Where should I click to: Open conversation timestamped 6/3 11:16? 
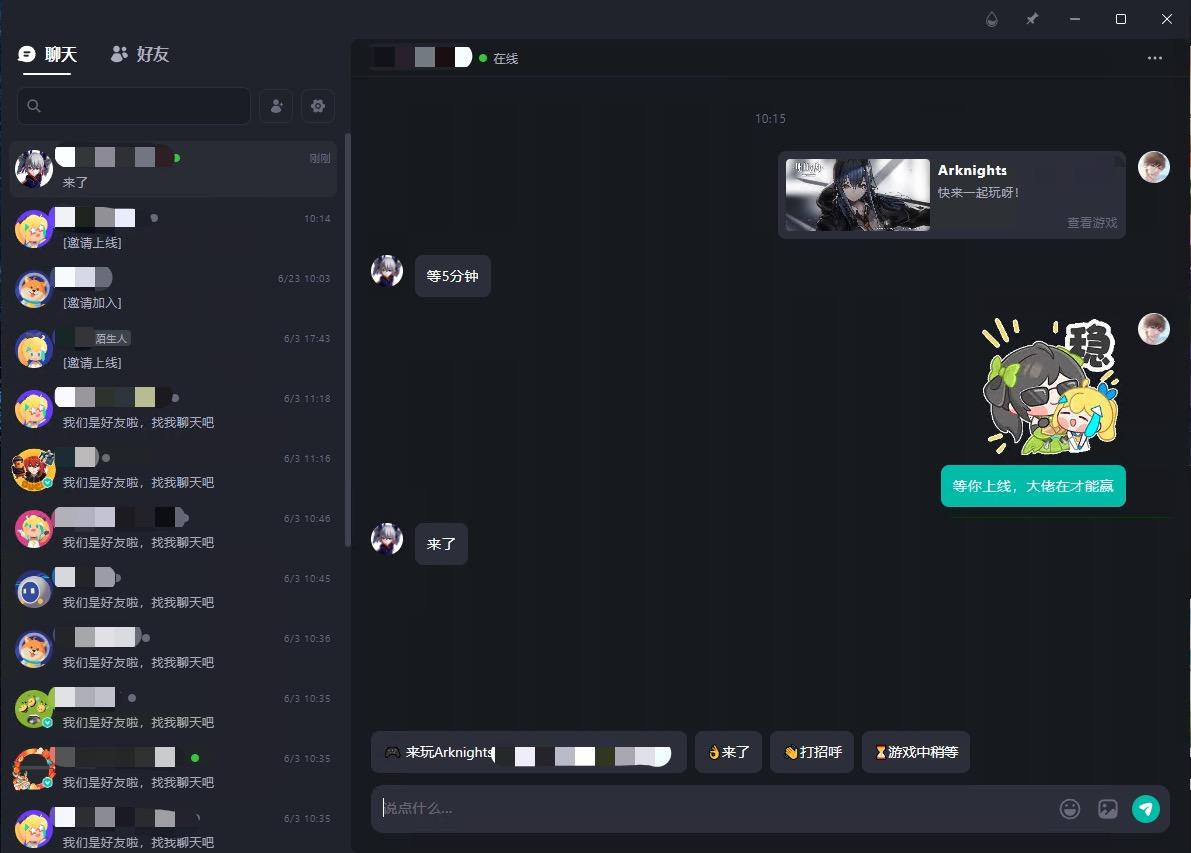coord(173,469)
